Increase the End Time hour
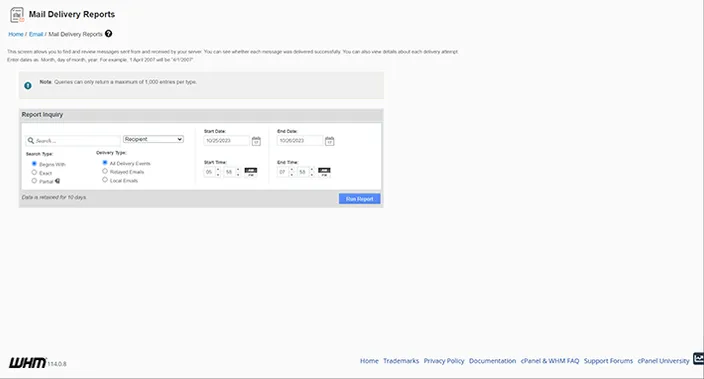The width and height of the screenshot is (704, 379). click(292, 169)
